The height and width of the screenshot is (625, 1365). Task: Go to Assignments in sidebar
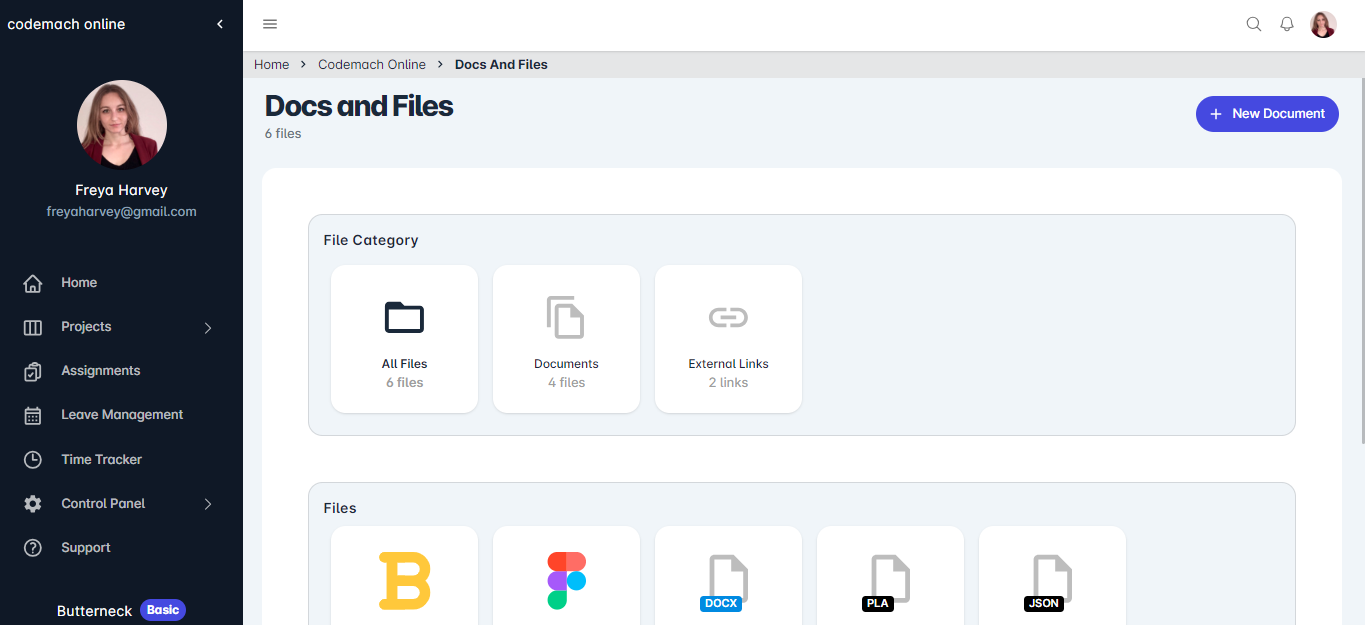pyautogui.click(x=100, y=371)
